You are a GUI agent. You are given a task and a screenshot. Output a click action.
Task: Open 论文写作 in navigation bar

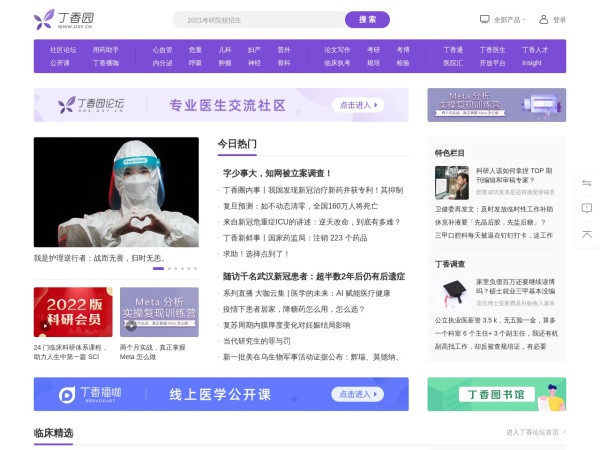[x=337, y=50]
